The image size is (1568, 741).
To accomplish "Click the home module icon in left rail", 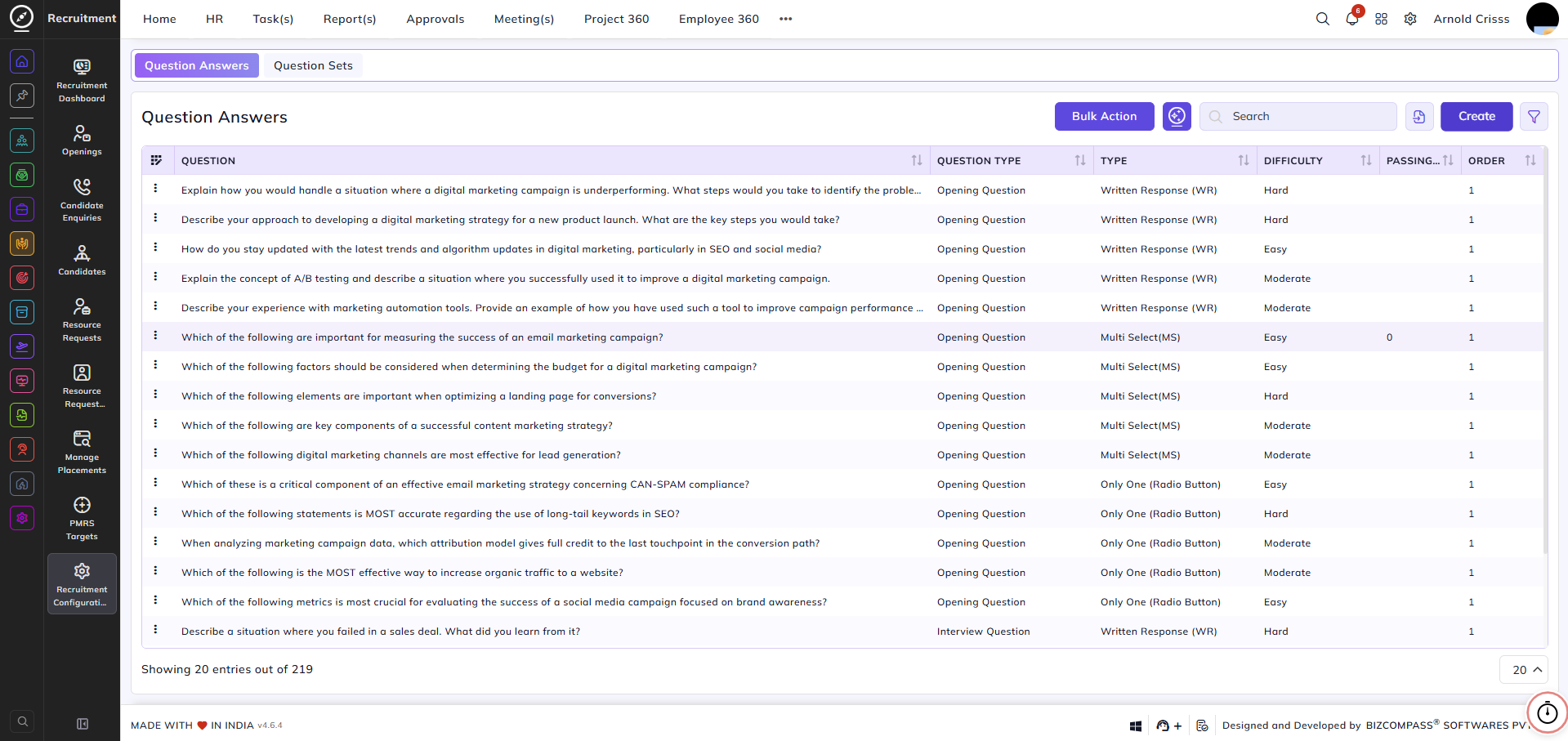I will 22,61.
